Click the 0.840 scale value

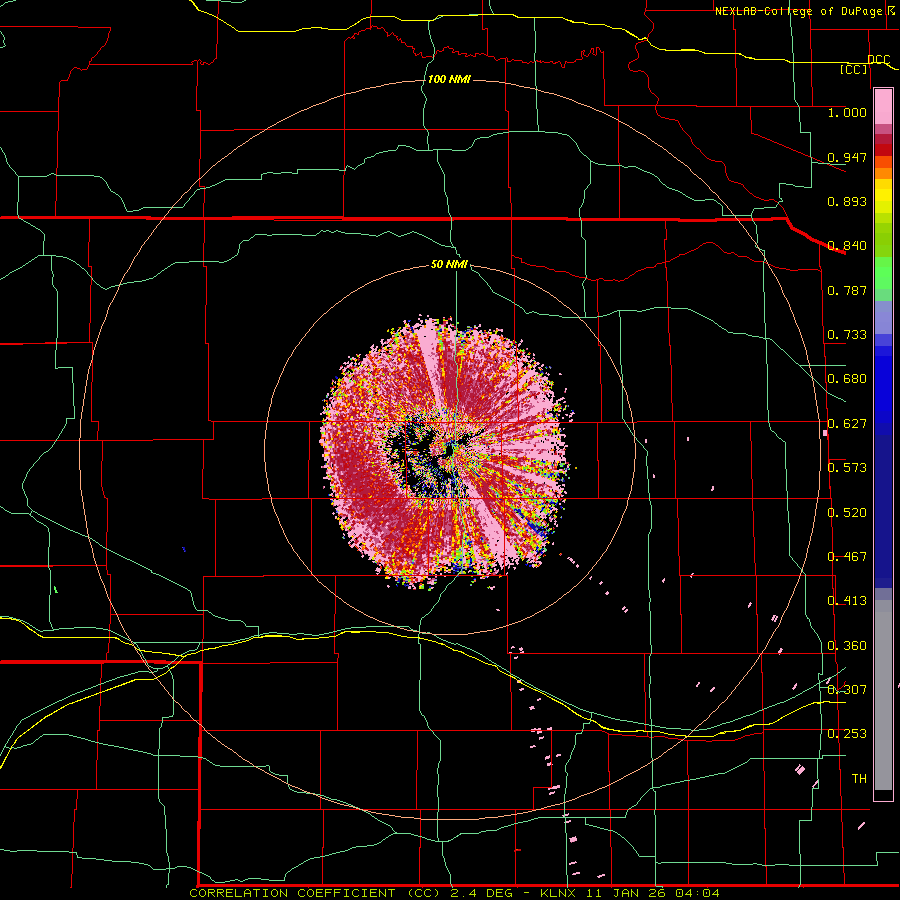(x=847, y=246)
